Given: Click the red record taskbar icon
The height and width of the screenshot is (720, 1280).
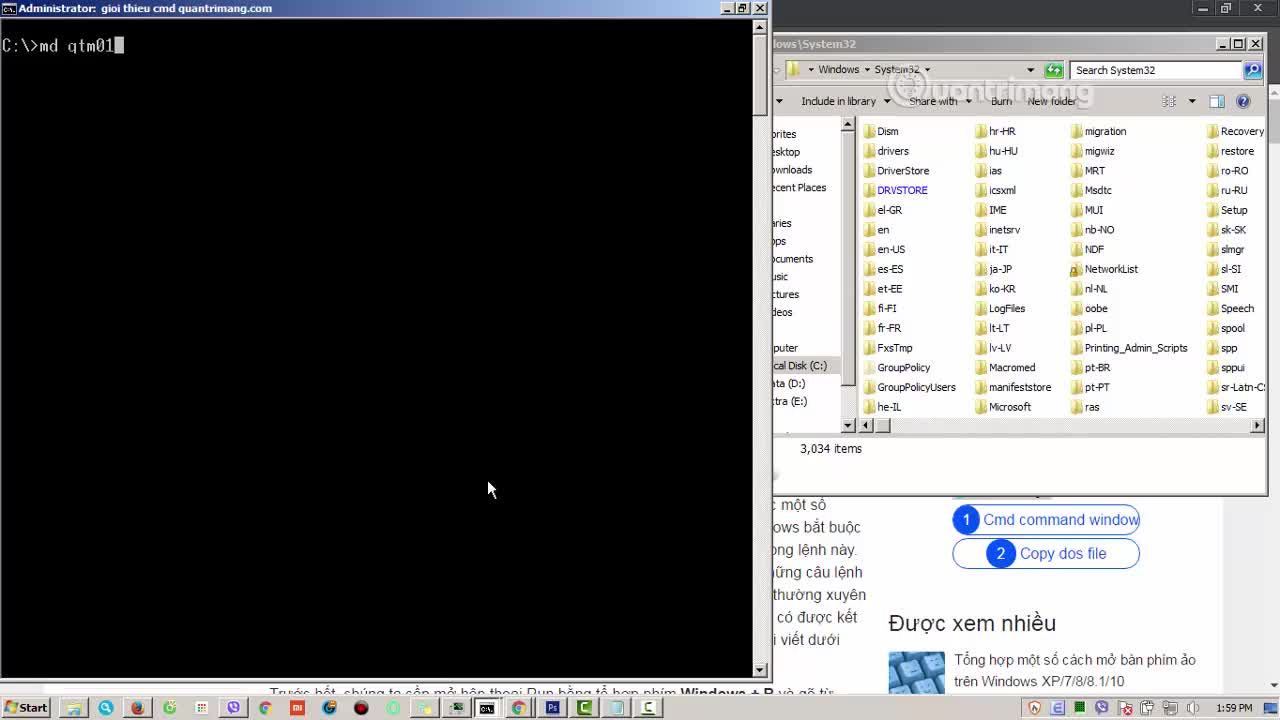Looking at the screenshot, I should (361, 708).
